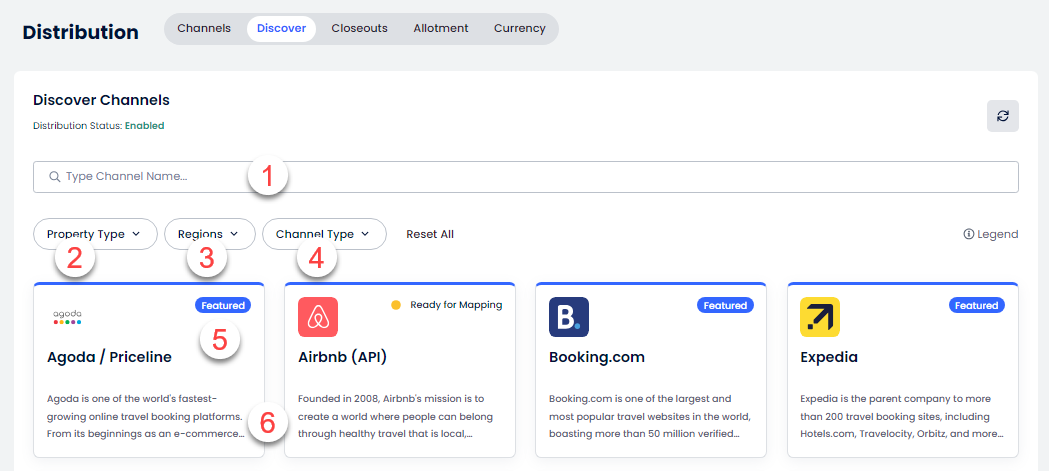Image resolution: width=1049 pixels, height=471 pixels.
Task: Click the search magnifier icon
Action: tap(54, 177)
